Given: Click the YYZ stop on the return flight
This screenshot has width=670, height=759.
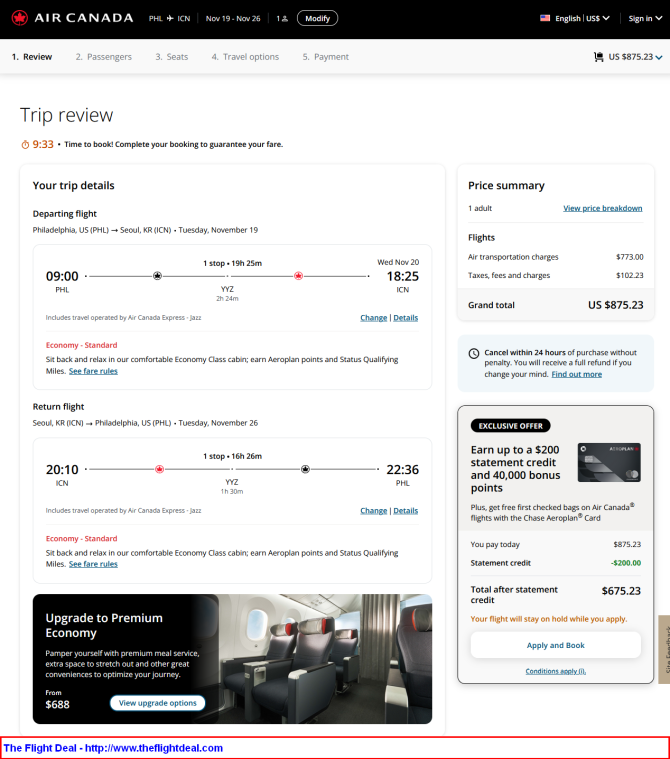Looking at the screenshot, I should point(232,482).
